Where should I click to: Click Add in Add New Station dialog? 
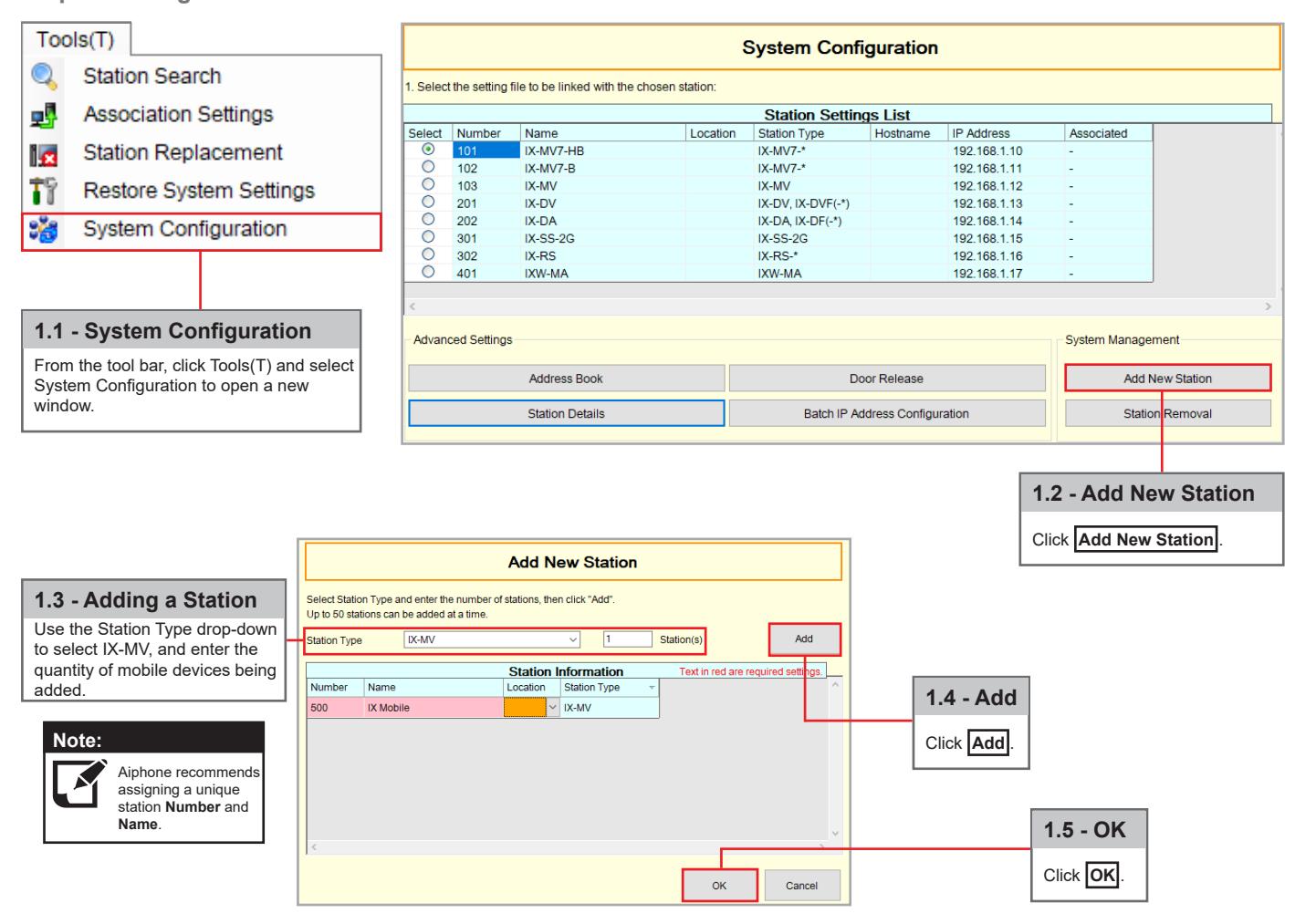pos(804,638)
